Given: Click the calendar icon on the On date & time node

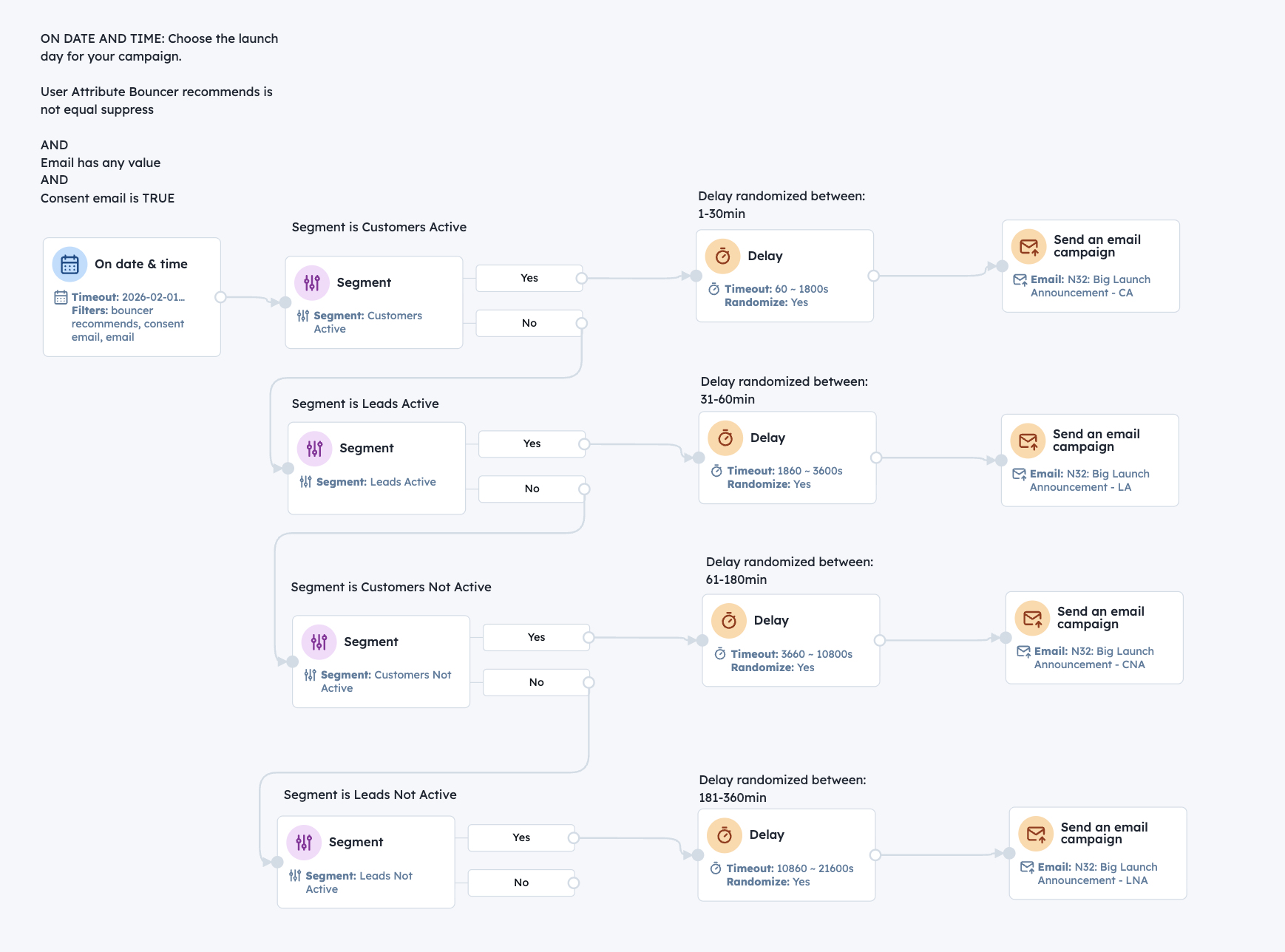Looking at the screenshot, I should click(x=69, y=265).
